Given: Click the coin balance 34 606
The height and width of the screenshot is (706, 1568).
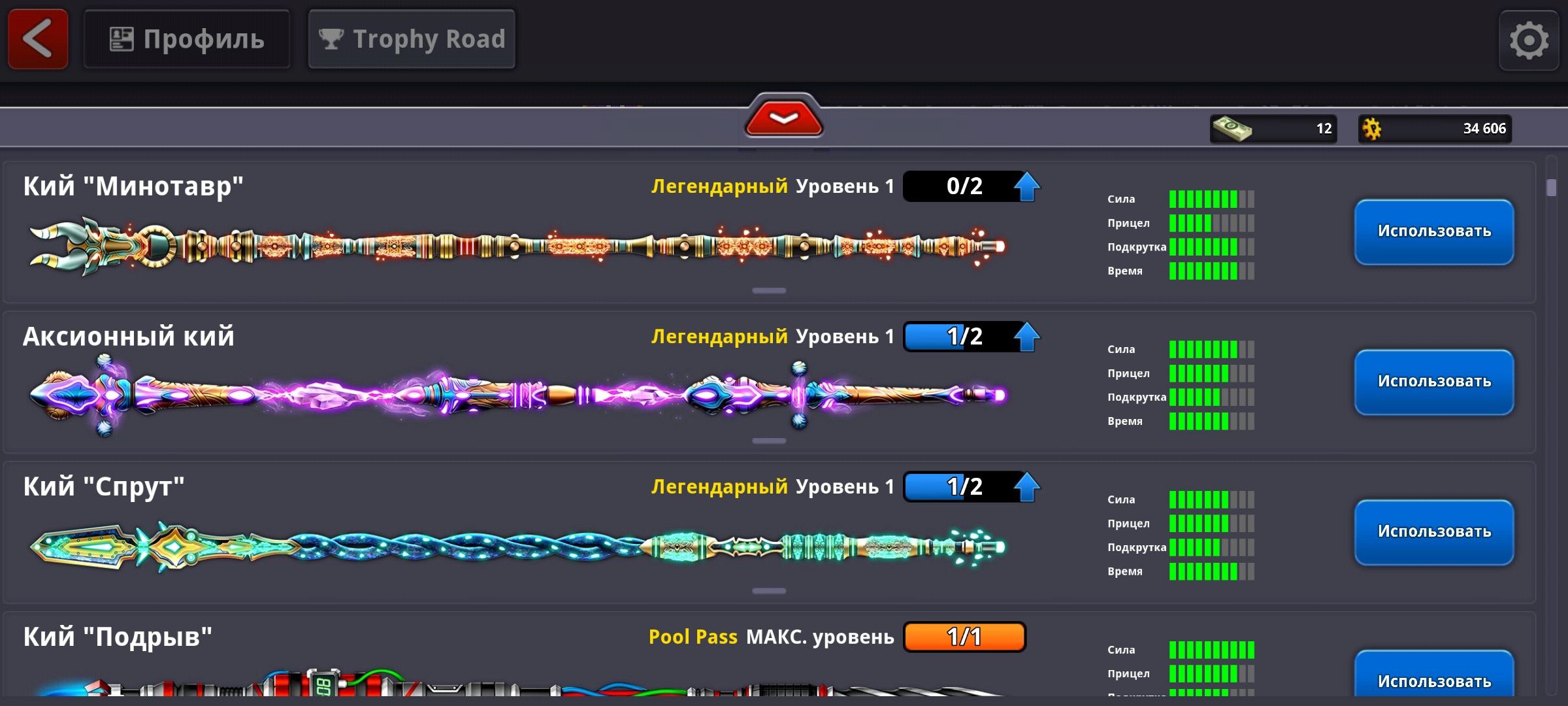Looking at the screenshot, I should (x=1484, y=129).
